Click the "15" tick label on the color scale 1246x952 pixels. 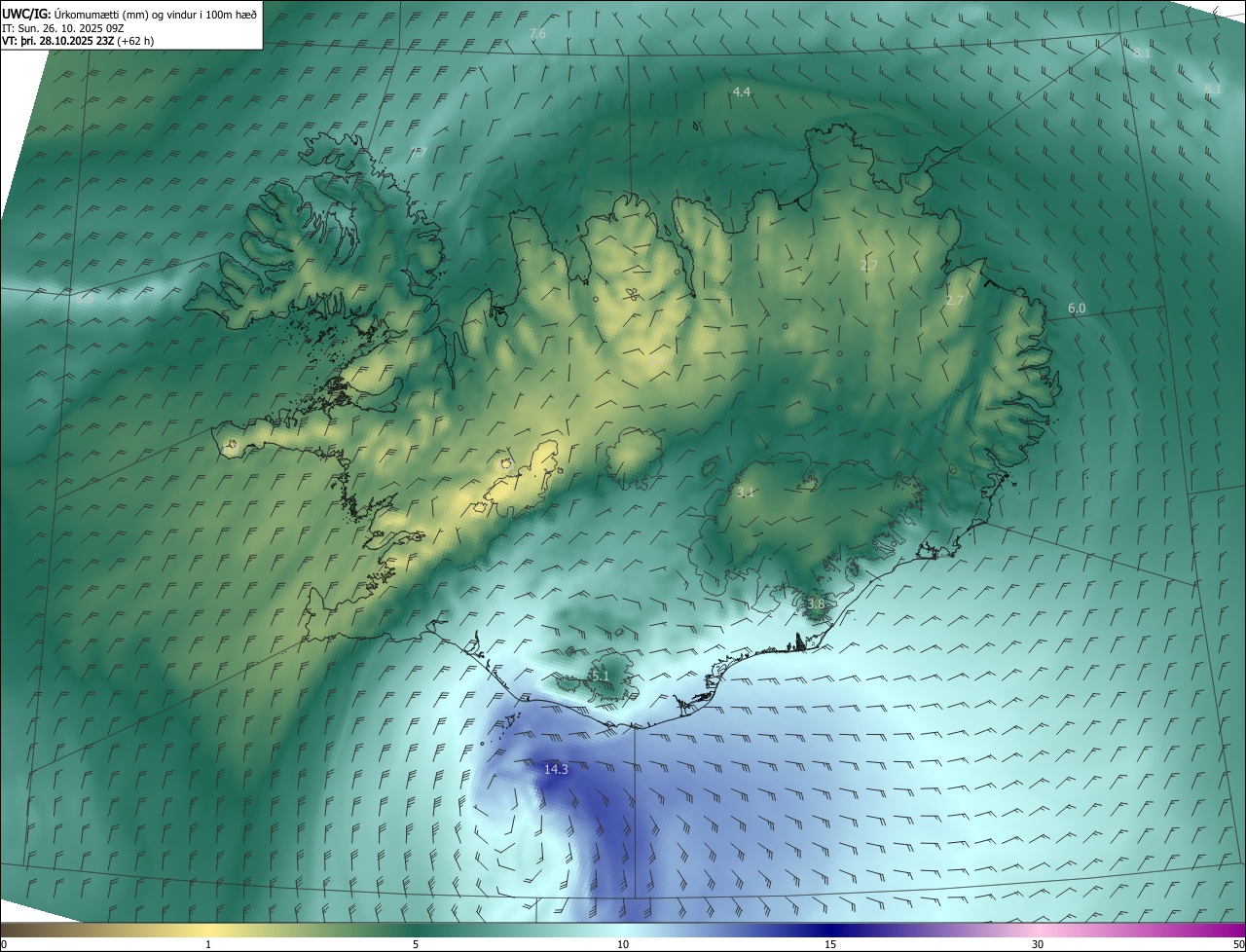[x=830, y=944]
